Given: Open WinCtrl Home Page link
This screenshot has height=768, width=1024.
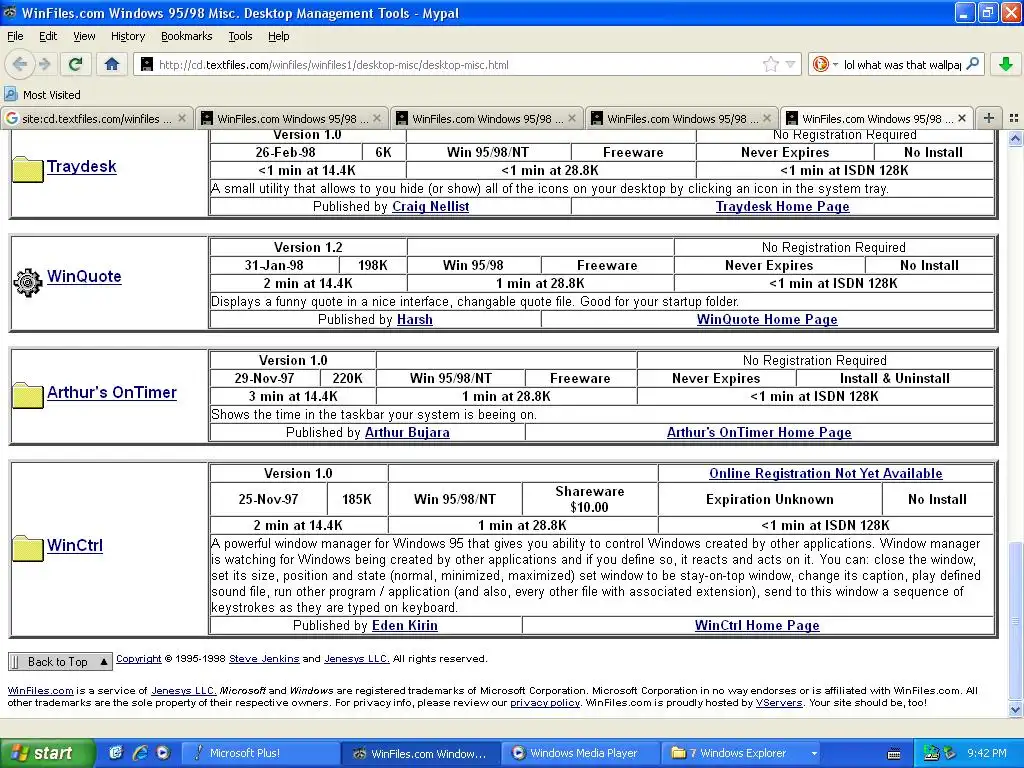Looking at the screenshot, I should click(757, 626).
